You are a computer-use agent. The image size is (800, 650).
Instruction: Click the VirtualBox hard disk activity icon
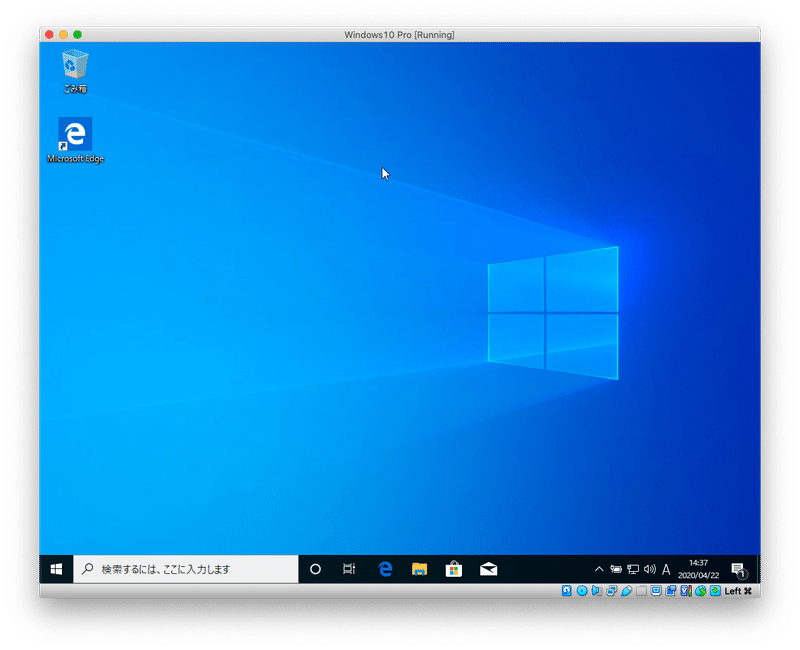566,590
